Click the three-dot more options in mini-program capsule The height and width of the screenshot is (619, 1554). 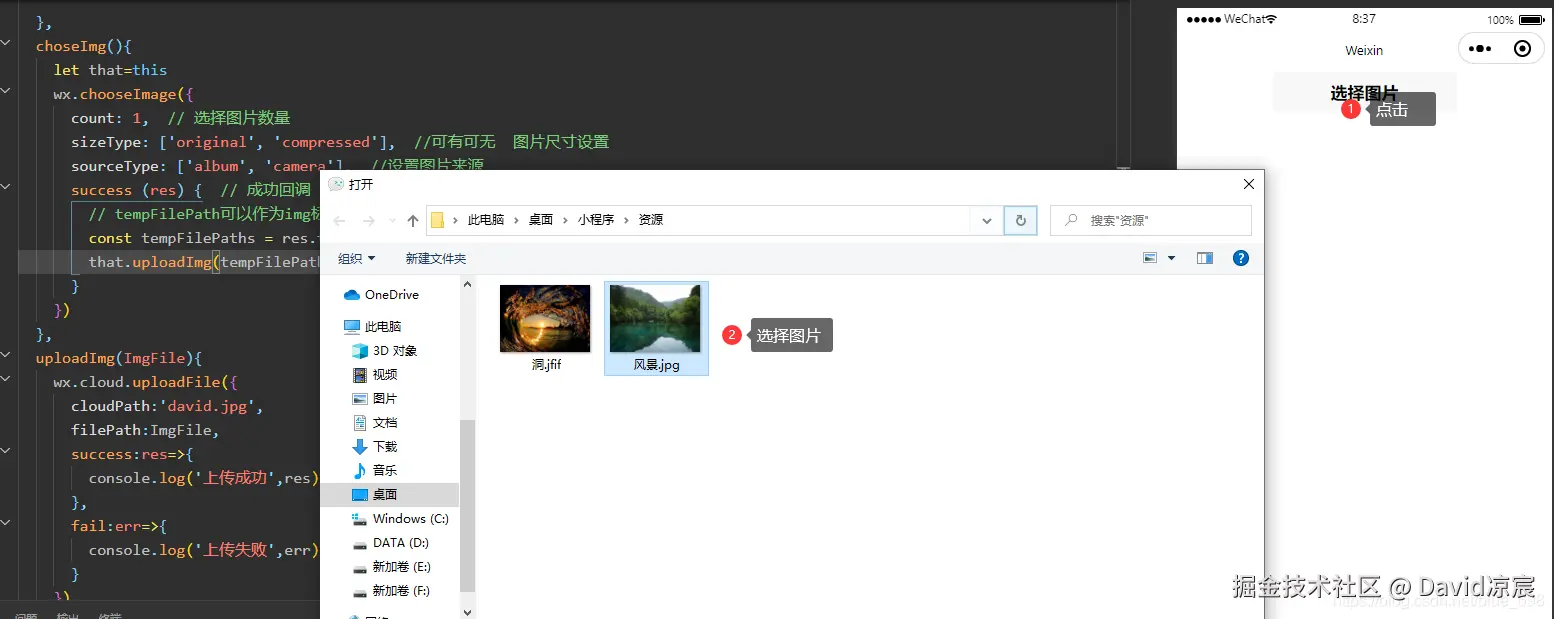[x=1479, y=48]
